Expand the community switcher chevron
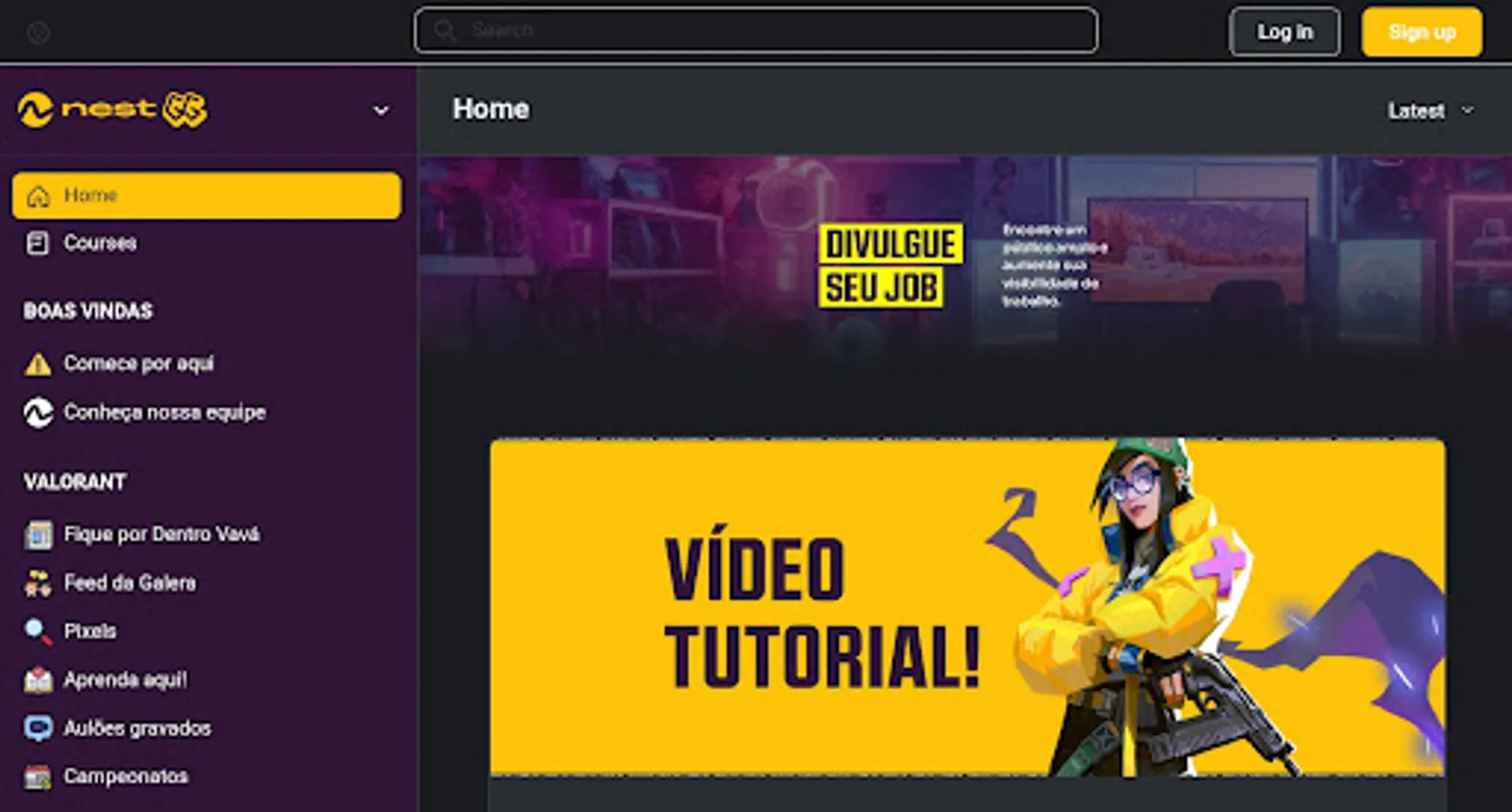Screen dimensions: 1512x812 click(381, 111)
